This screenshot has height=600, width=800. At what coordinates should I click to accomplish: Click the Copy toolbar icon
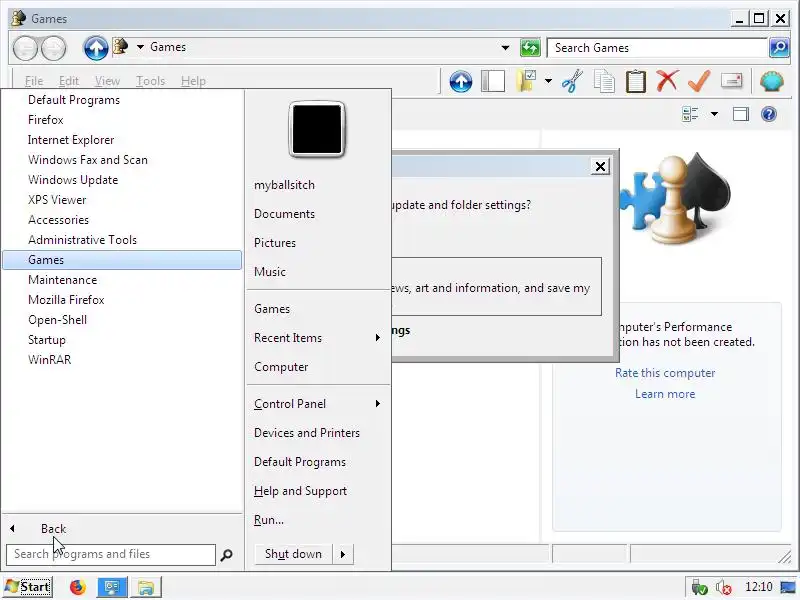pyautogui.click(x=604, y=81)
